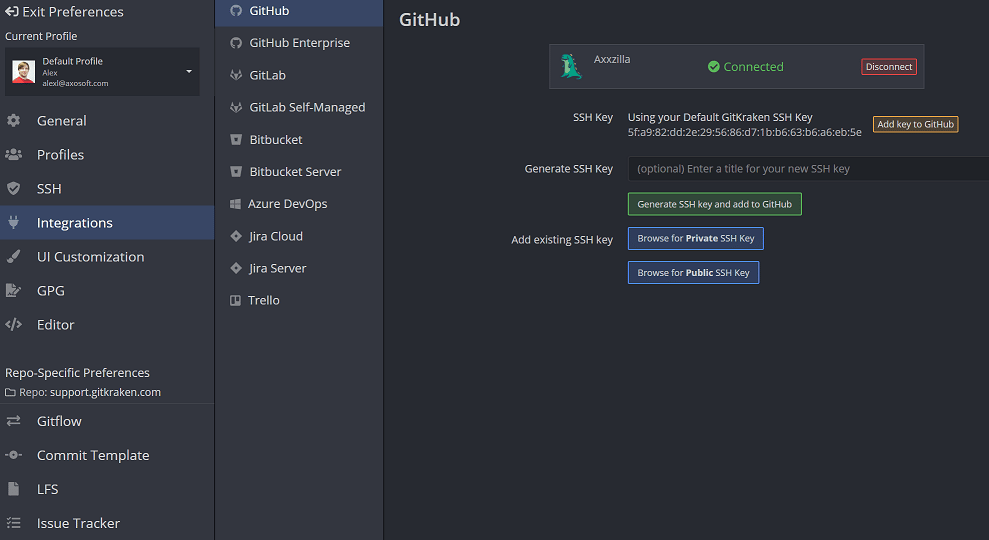Disconnect the Axxzilla GitHub account
989x540 pixels.
[x=888, y=67]
